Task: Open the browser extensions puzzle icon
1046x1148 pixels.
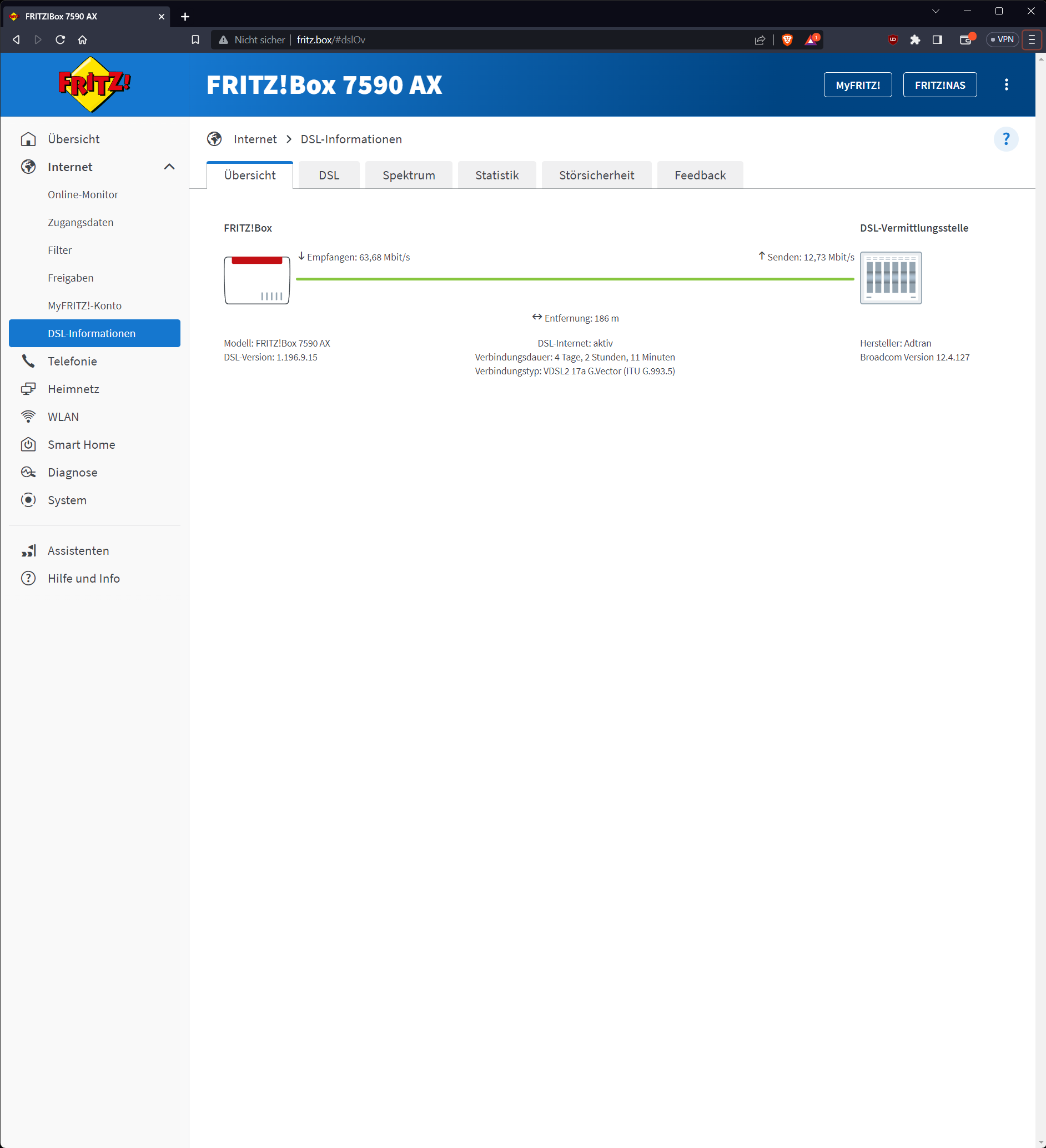Action: point(914,40)
